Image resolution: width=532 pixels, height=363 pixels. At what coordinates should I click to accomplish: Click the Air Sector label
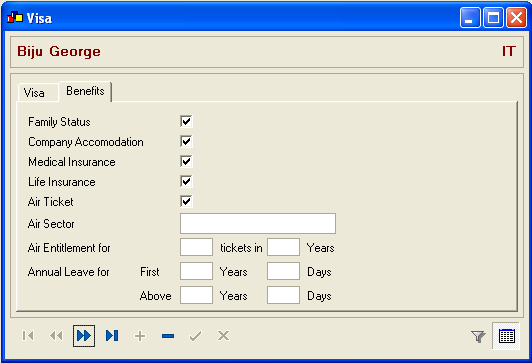coord(51,224)
